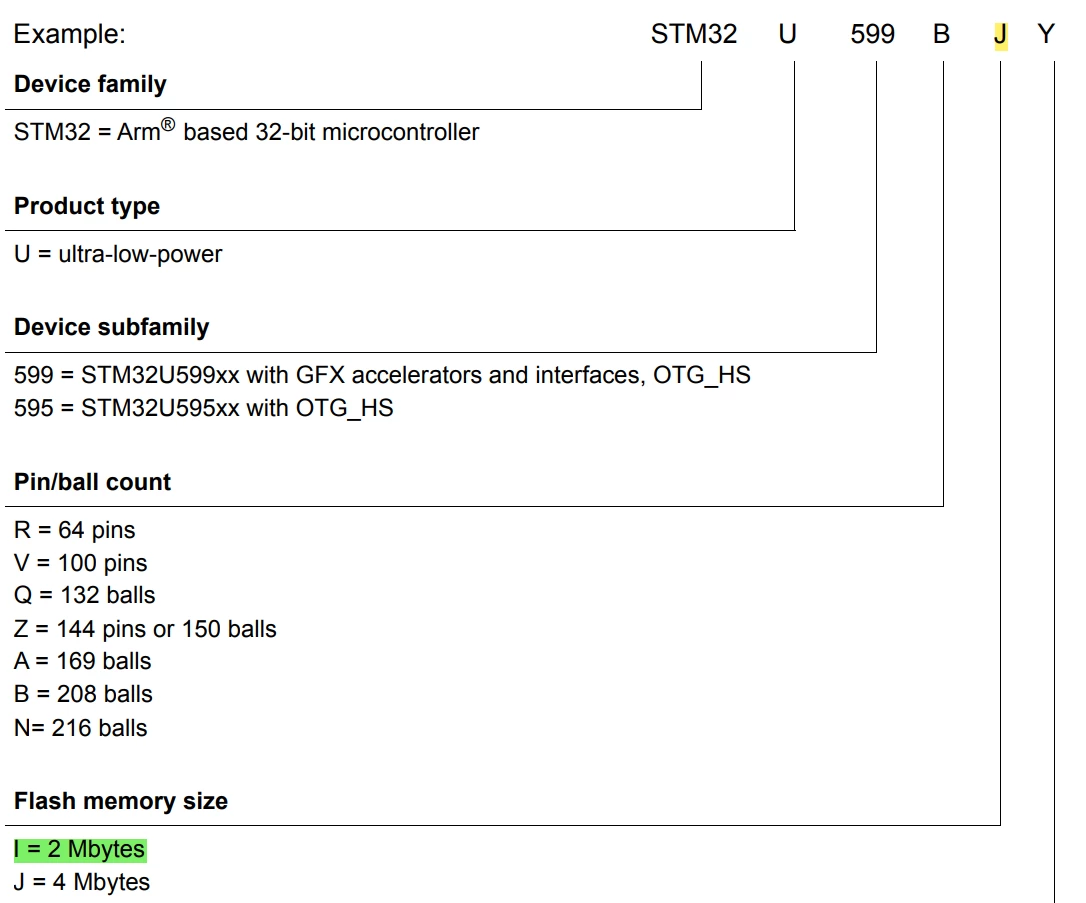
Task: Click the 595 = STM32U595xx description line
Action: [204, 408]
